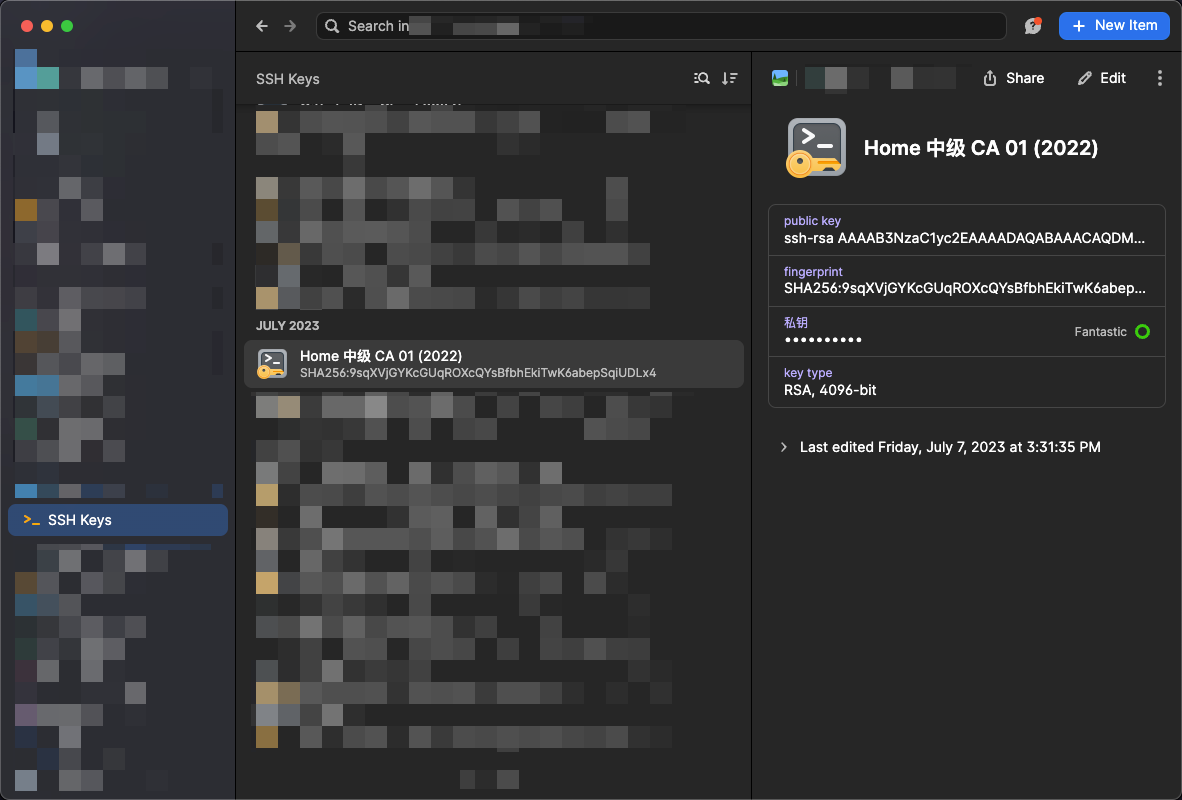Click the list filter search icon
This screenshot has width=1182, height=800.
point(702,78)
